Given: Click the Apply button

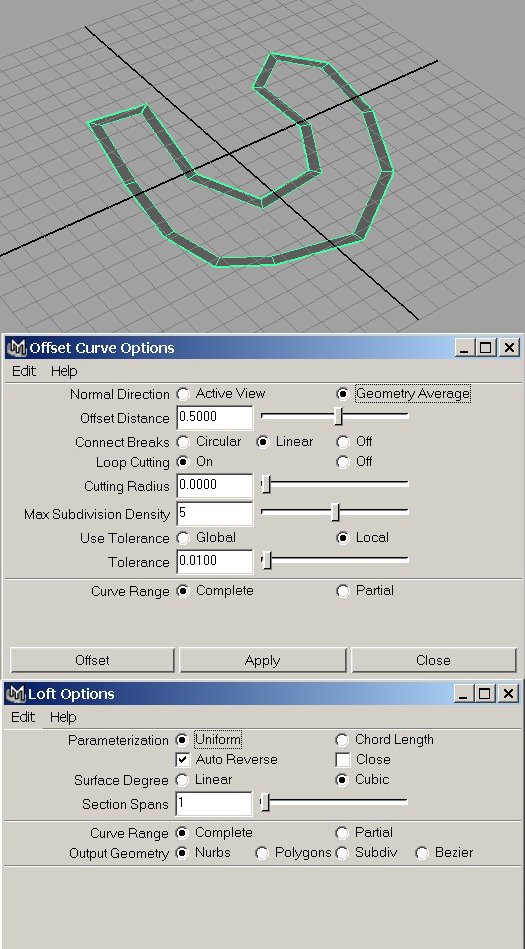Looking at the screenshot, I should point(262,660).
